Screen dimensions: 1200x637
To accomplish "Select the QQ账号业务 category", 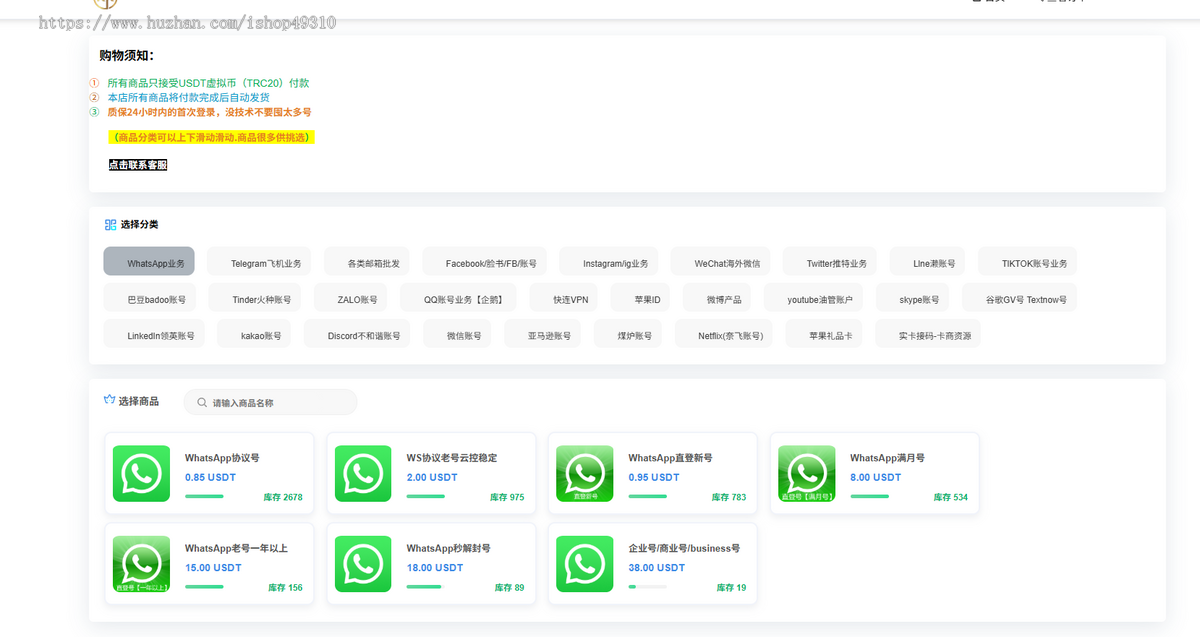I will (457, 298).
